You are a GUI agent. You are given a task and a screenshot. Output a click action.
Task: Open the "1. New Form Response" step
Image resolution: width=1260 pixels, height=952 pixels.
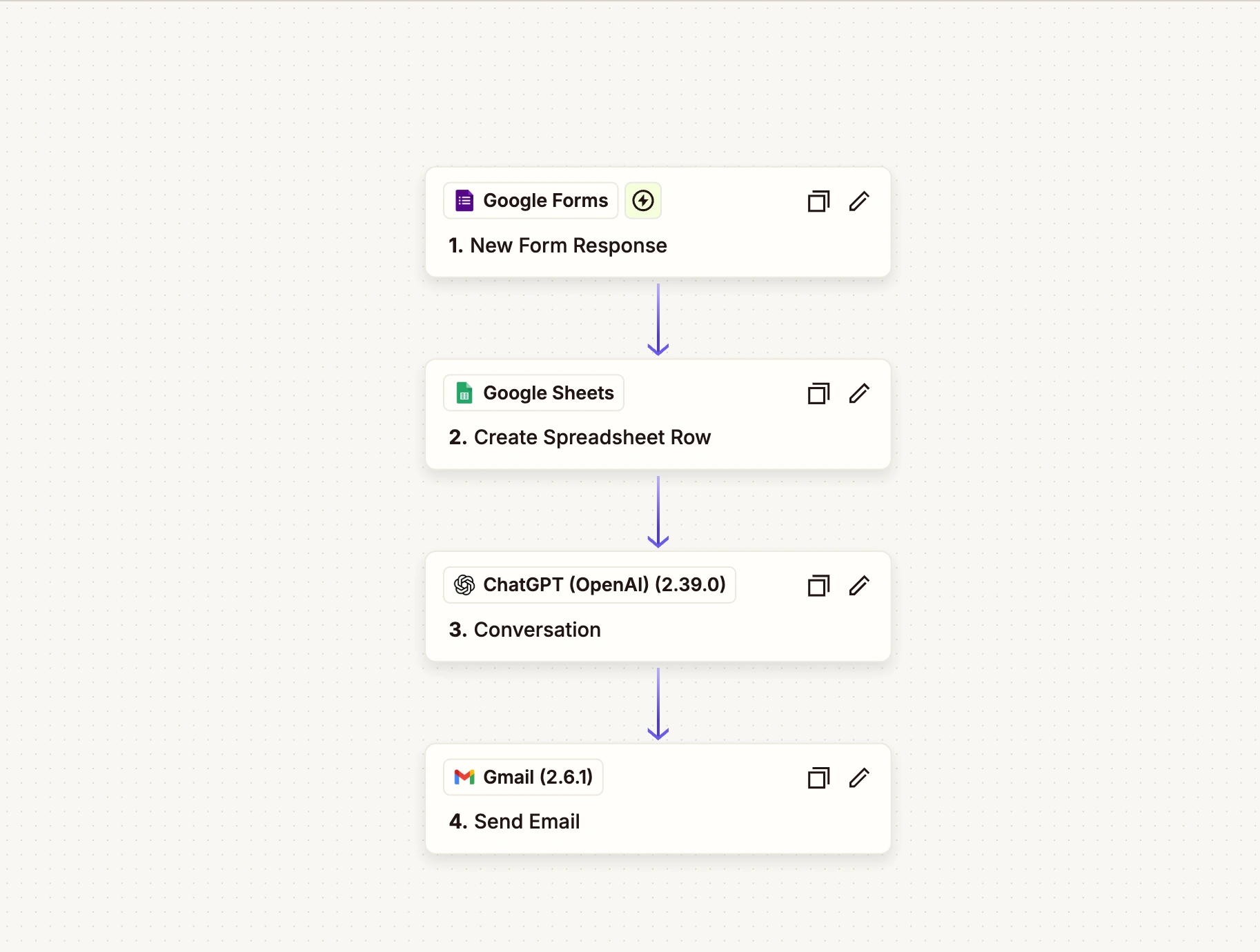point(558,246)
